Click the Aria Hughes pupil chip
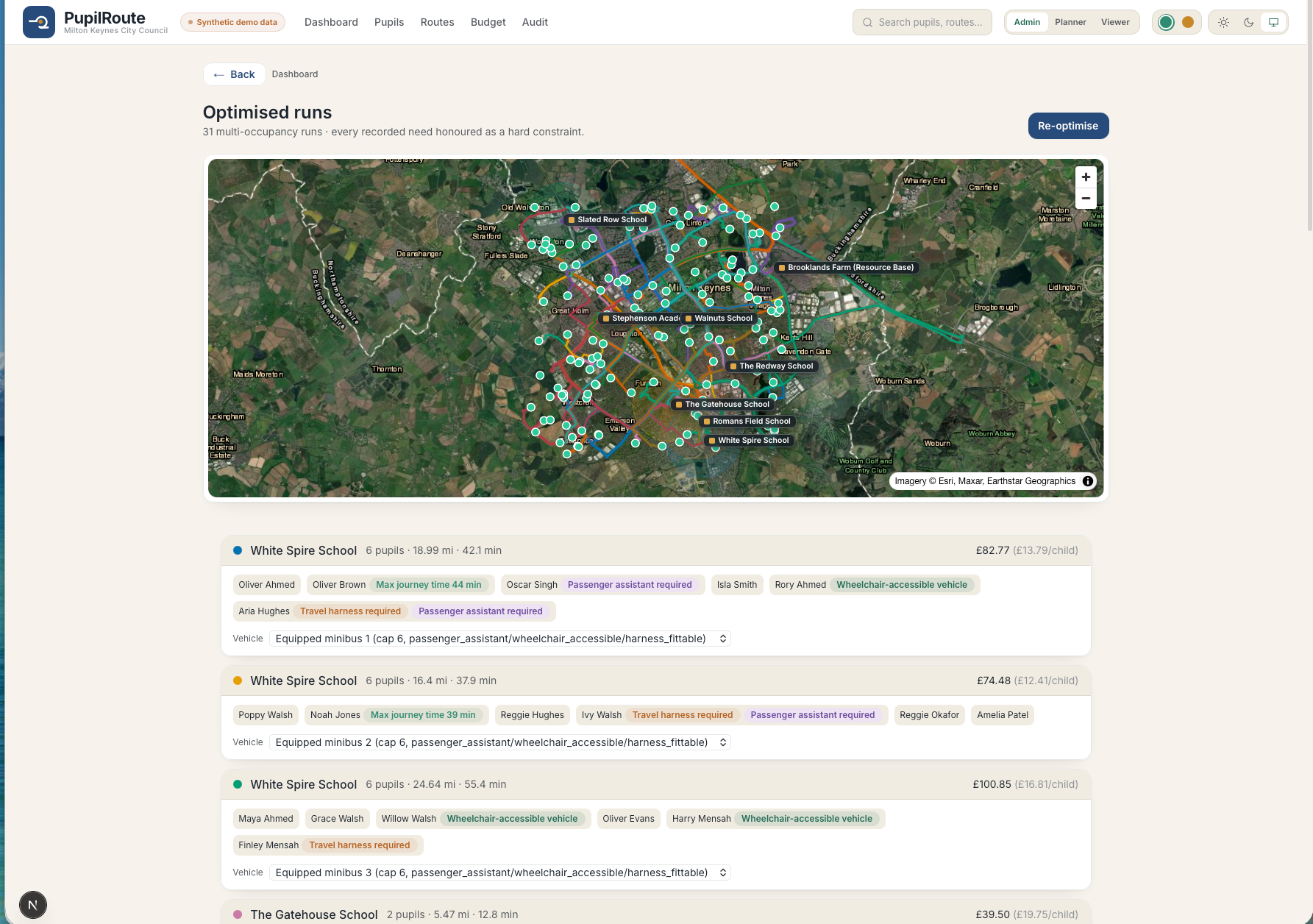1313x924 pixels. coord(394,611)
